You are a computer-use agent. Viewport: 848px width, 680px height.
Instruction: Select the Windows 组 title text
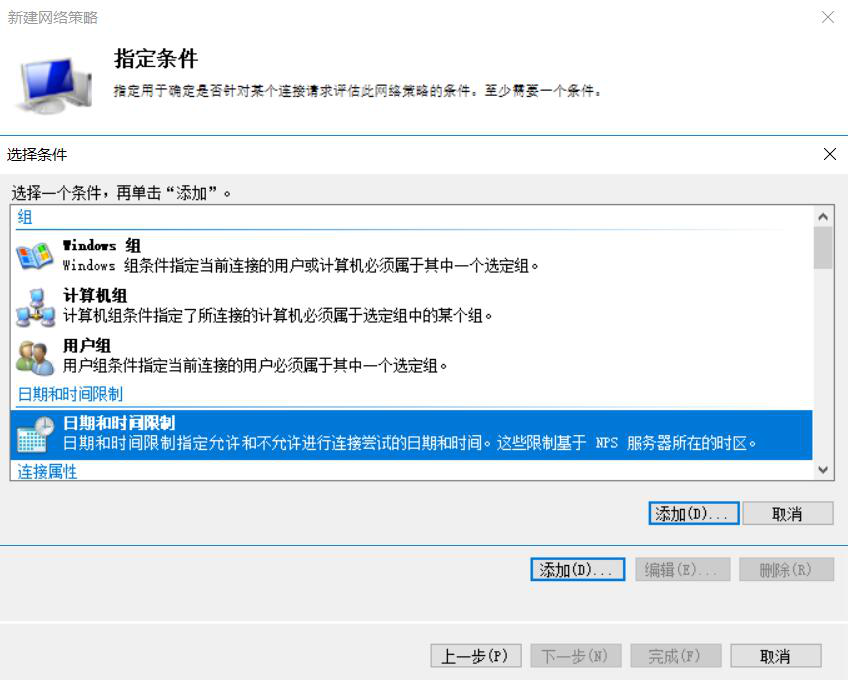102,246
